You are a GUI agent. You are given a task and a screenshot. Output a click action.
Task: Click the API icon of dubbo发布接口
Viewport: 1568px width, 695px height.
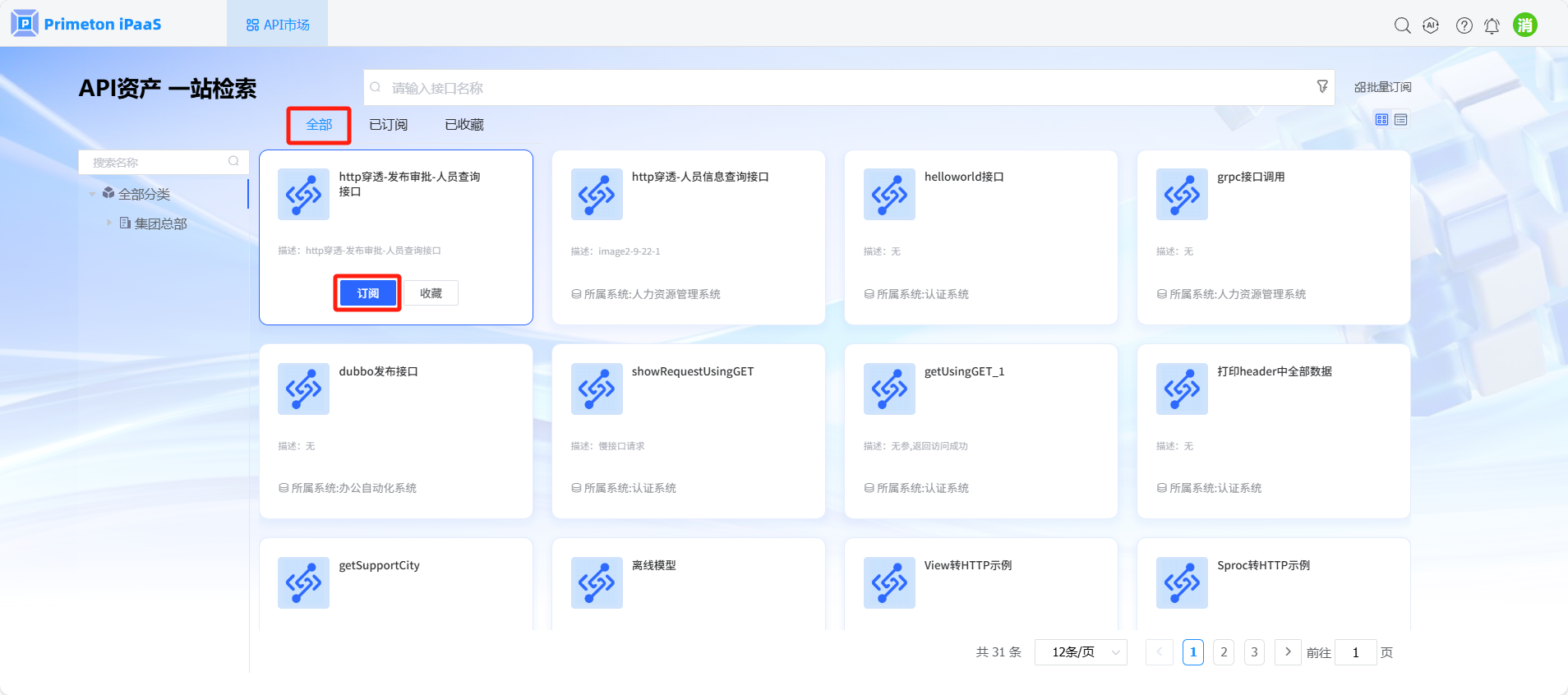(x=303, y=389)
